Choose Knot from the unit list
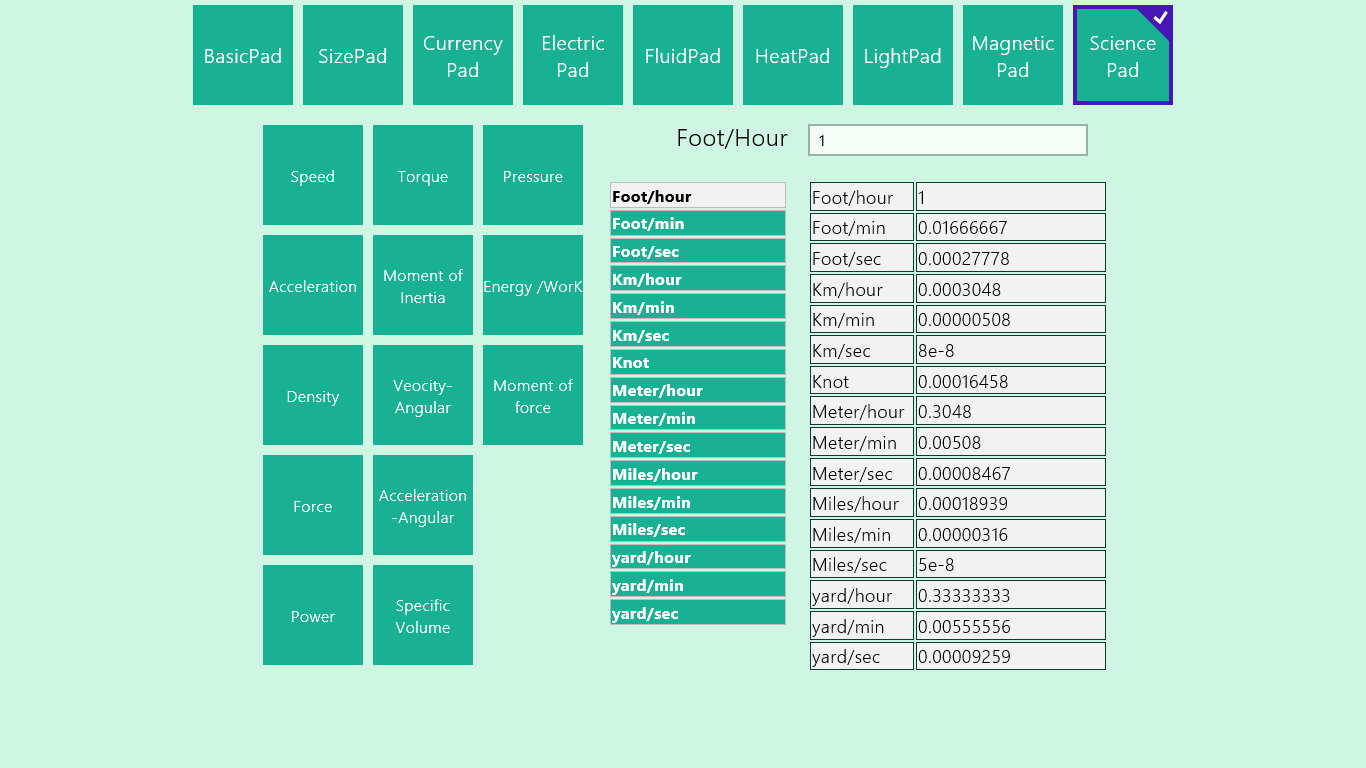 point(697,362)
